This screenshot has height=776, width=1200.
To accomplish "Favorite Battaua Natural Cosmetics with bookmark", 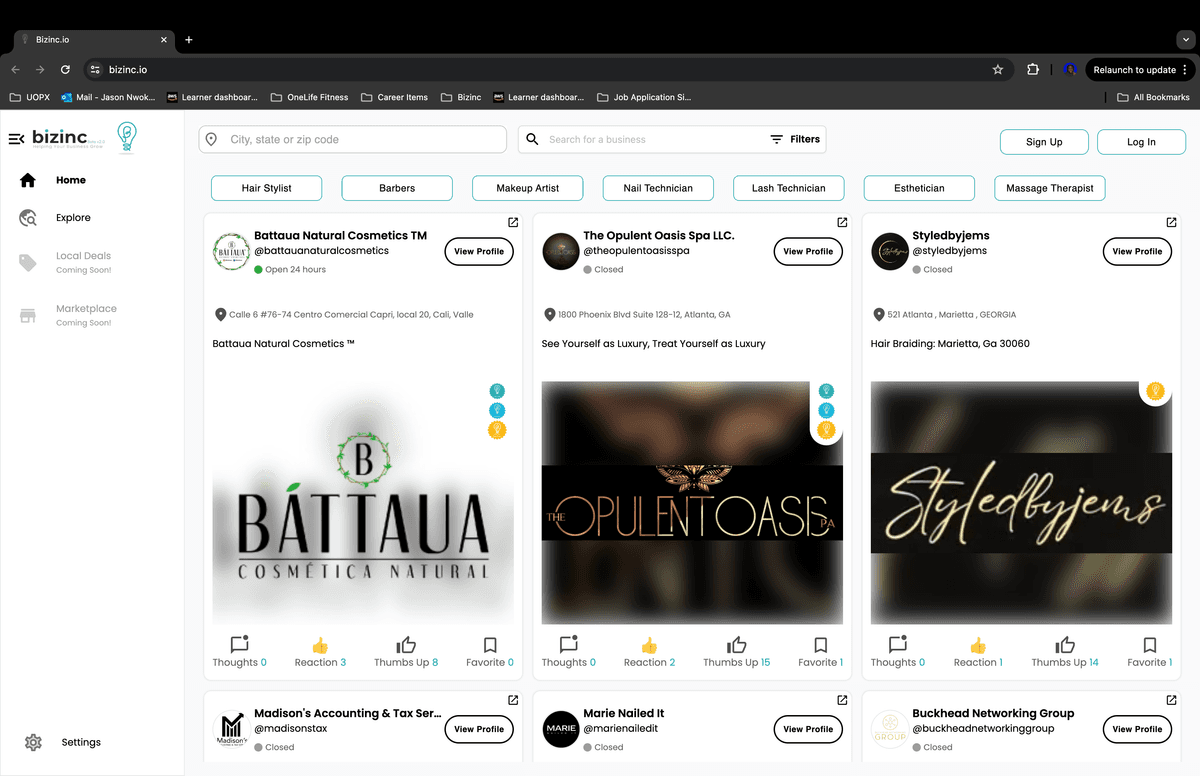I will tap(490, 652).
